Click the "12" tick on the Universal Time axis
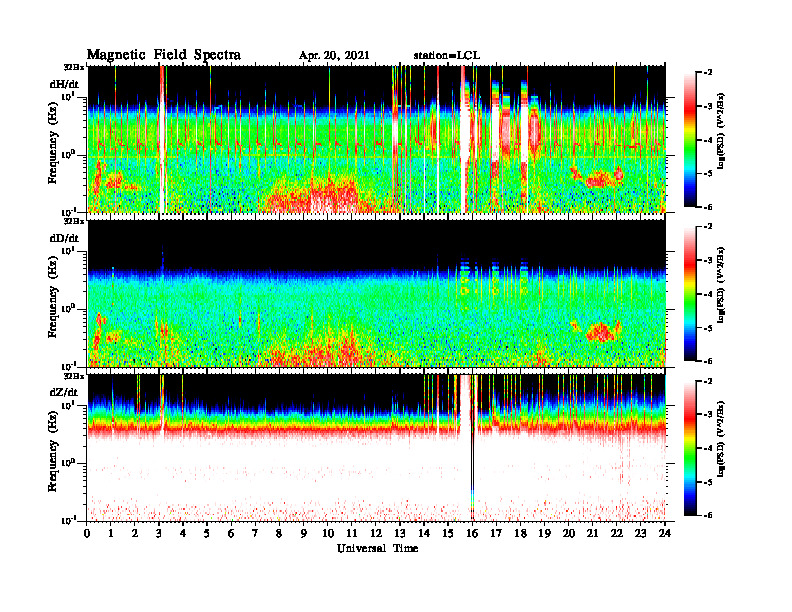The width and height of the screenshot is (792, 612). tap(376, 534)
